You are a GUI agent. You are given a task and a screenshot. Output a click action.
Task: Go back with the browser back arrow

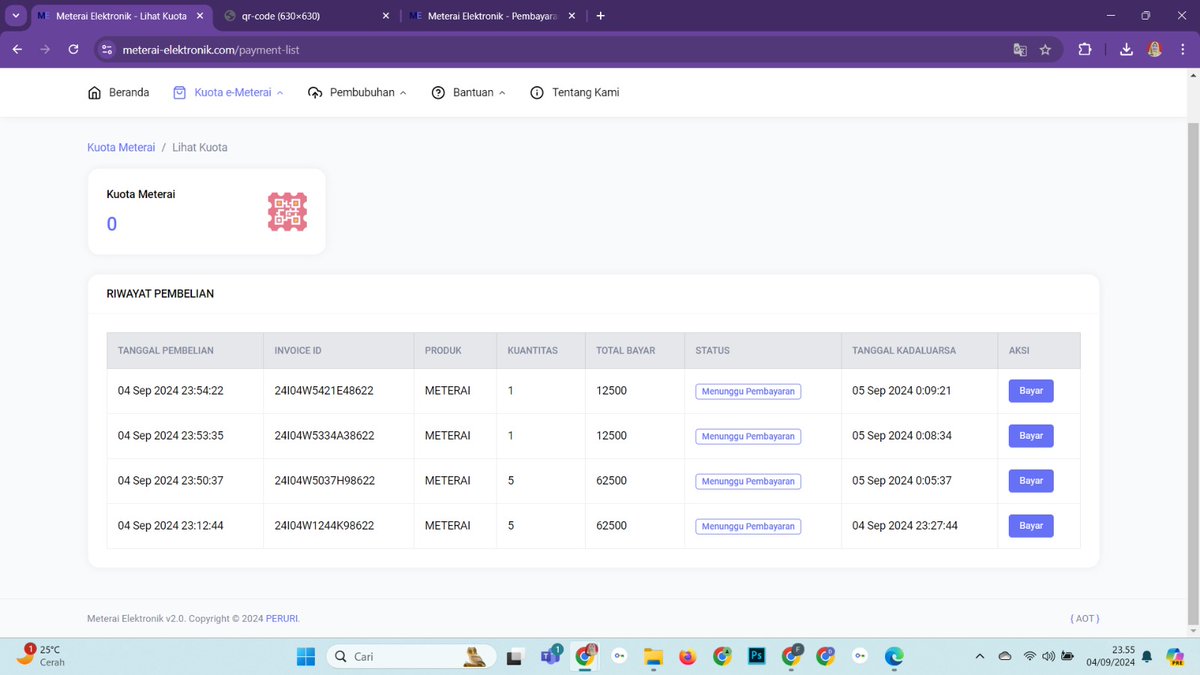click(17, 49)
